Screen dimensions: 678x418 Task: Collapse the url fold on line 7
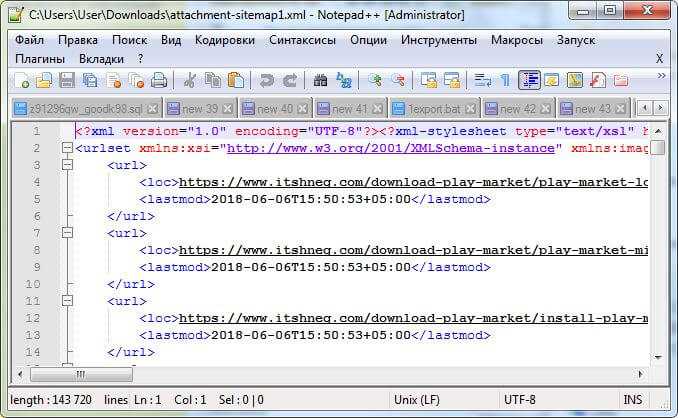67,233
